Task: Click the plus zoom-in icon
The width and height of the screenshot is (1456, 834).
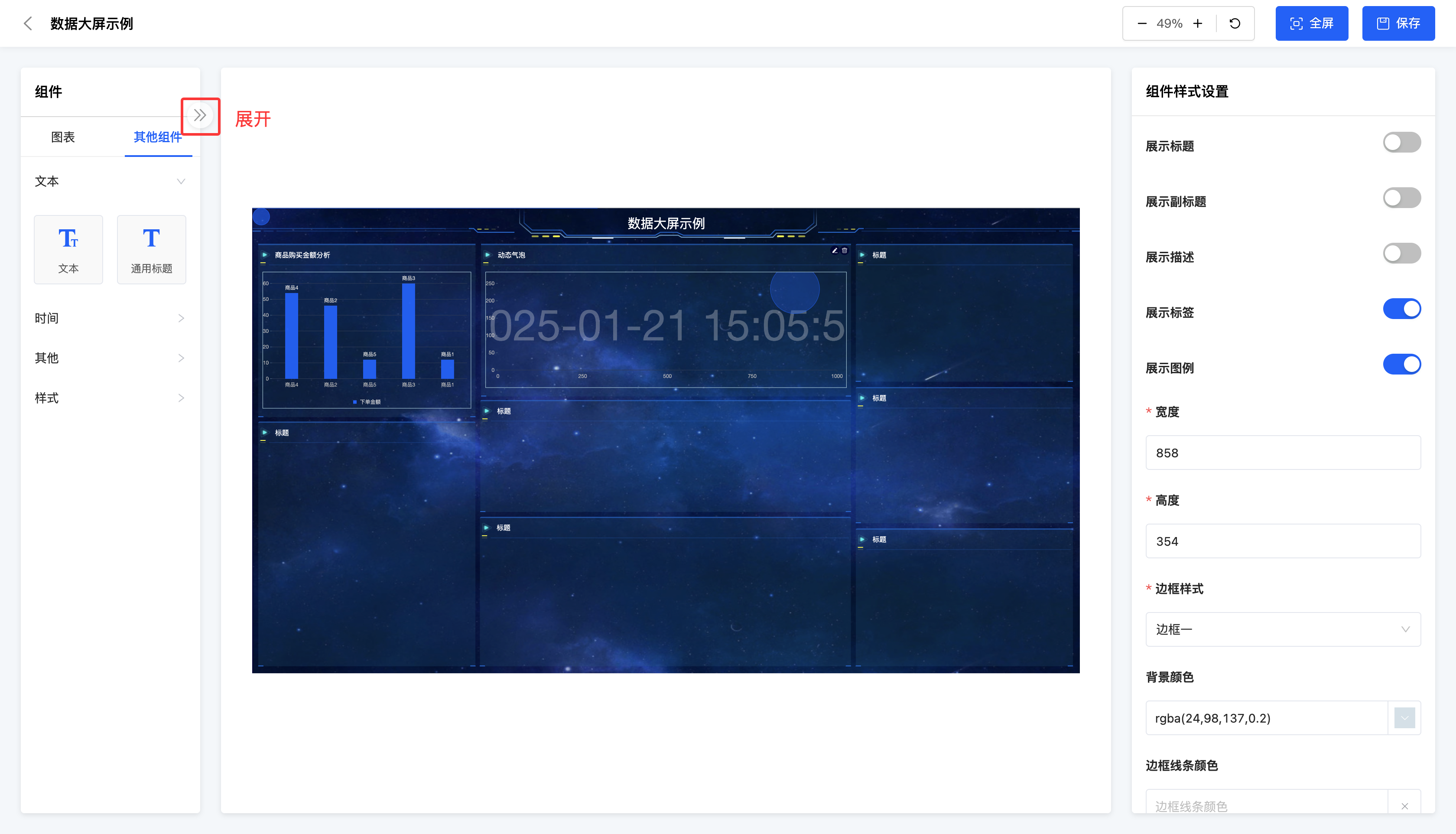Action: pyautogui.click(x=1197, y=23)
